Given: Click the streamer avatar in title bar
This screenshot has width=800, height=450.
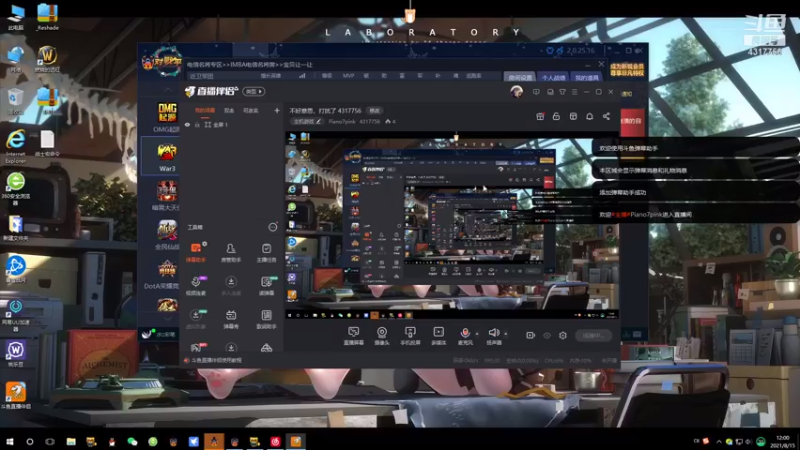Looking at the screenshot, I should pyautogui.click(x=516, y=92).
